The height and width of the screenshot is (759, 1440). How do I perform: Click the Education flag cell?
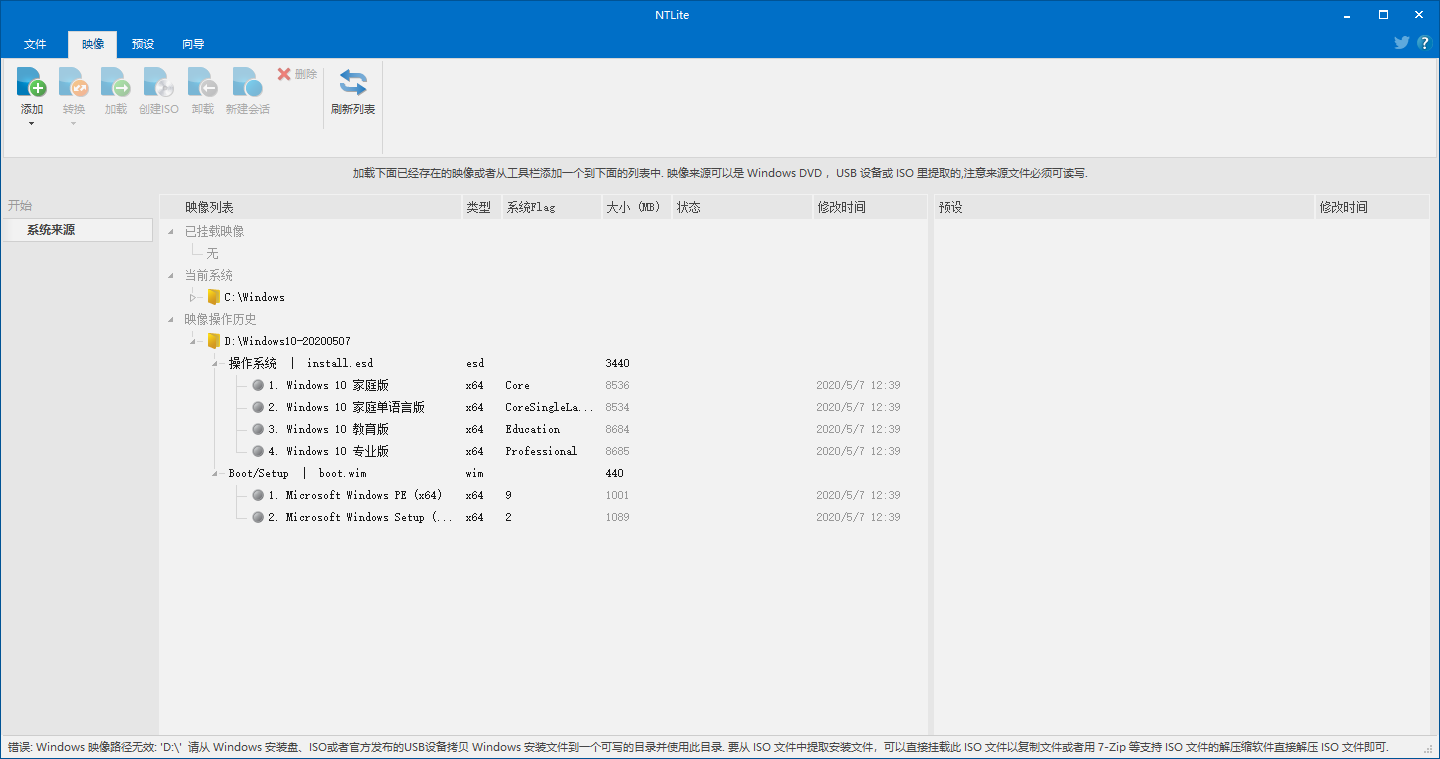point(532,429)
